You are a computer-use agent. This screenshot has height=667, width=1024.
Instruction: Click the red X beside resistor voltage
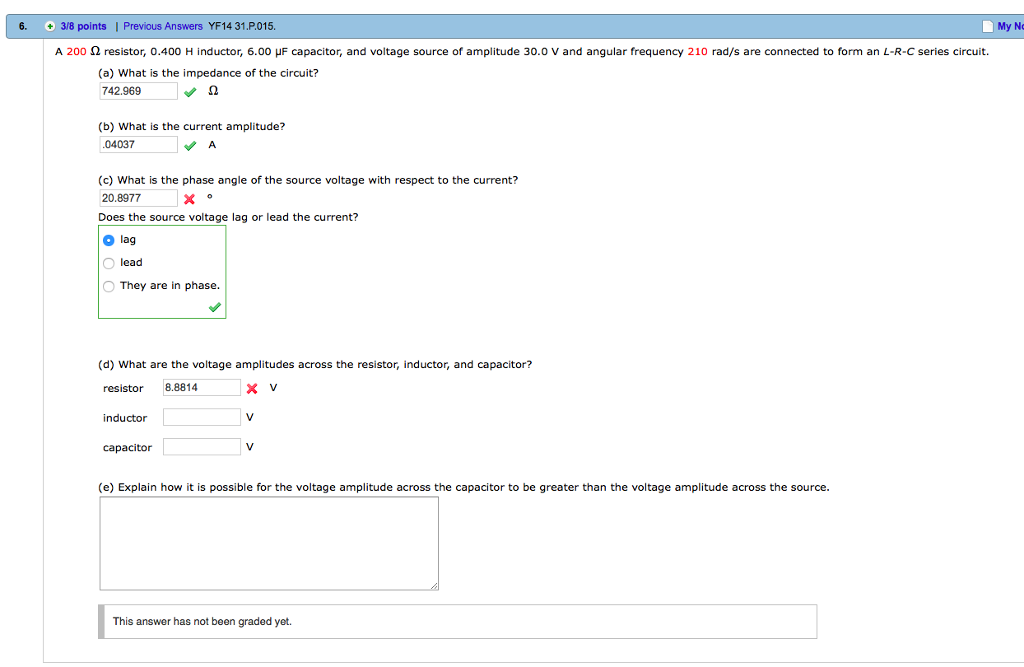252,389
